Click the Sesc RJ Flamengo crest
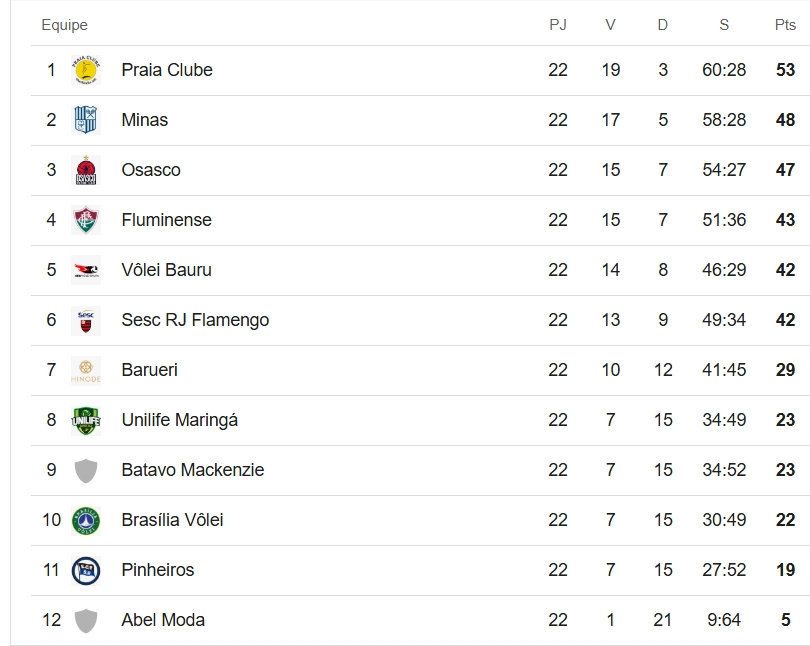This screenshot has height=646, width=810. pyautogui.click(x=86, y=320)
